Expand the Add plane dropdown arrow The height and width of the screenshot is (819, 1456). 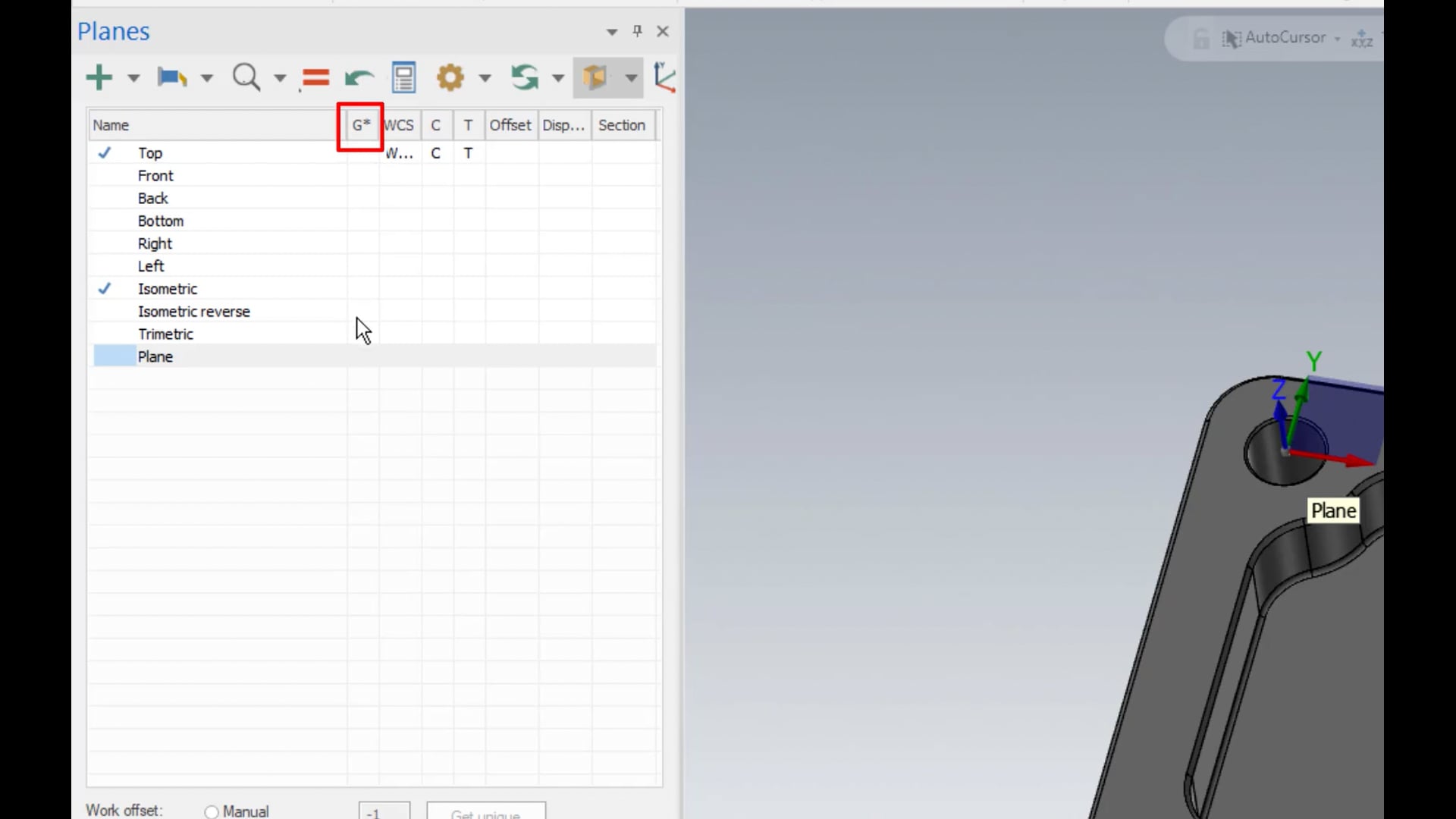click(131, 77)
